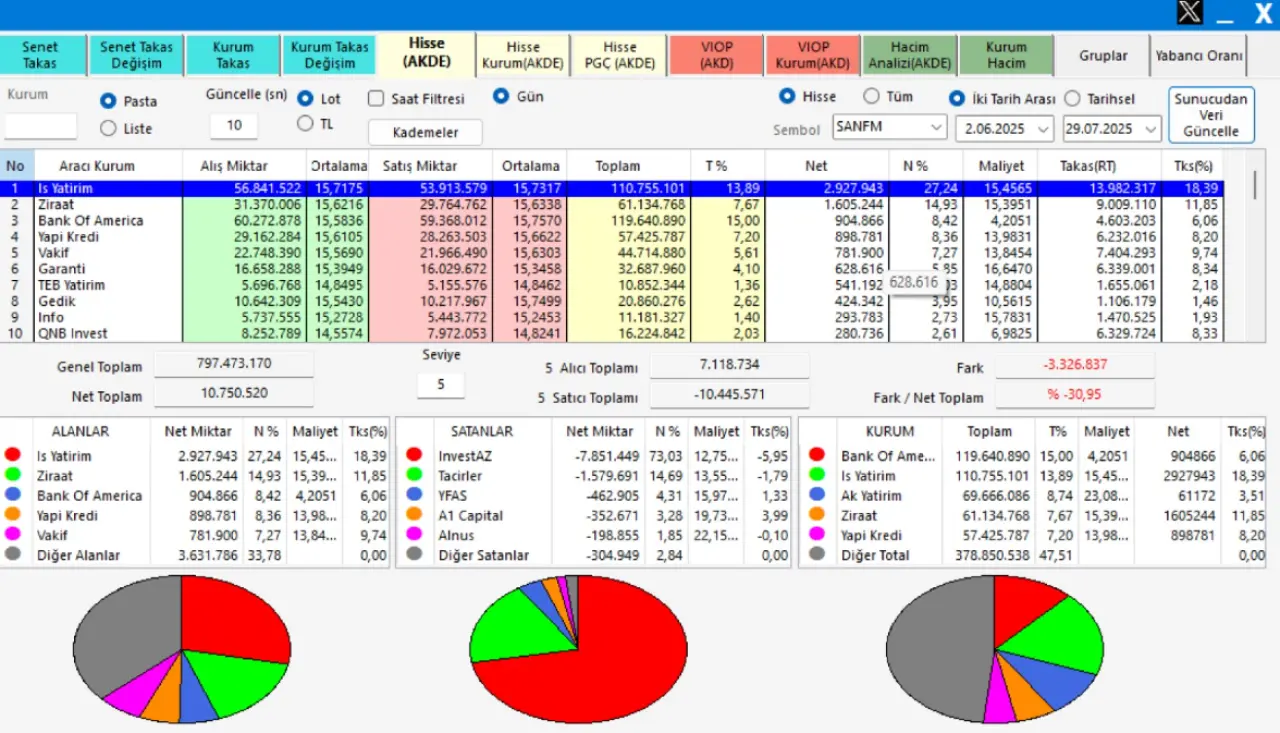Select the TL radio option
The height and width of the screenshot is (733, 1280).
[305, 124]
